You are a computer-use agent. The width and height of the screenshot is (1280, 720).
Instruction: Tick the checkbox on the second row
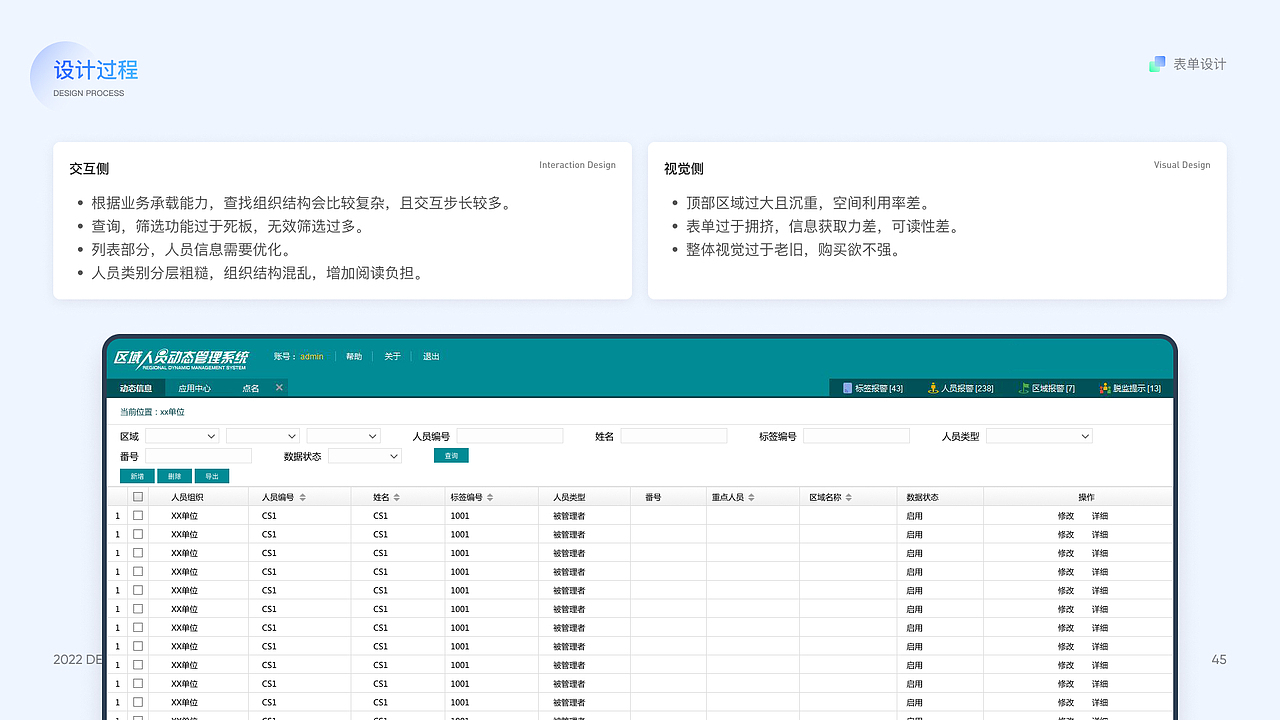click(x=139, y=534)
